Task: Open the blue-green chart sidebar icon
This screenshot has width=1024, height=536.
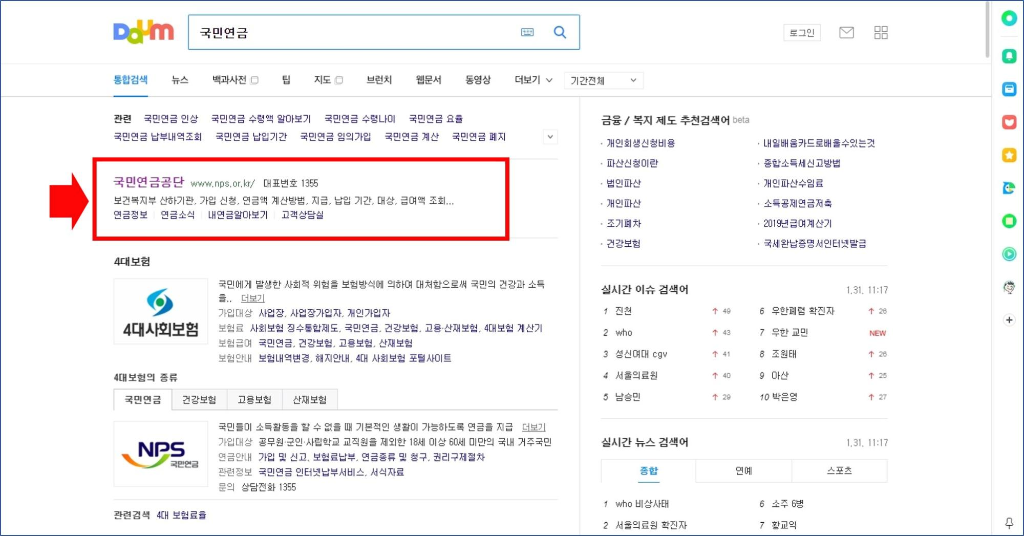Action: [x=1009, y=188]
